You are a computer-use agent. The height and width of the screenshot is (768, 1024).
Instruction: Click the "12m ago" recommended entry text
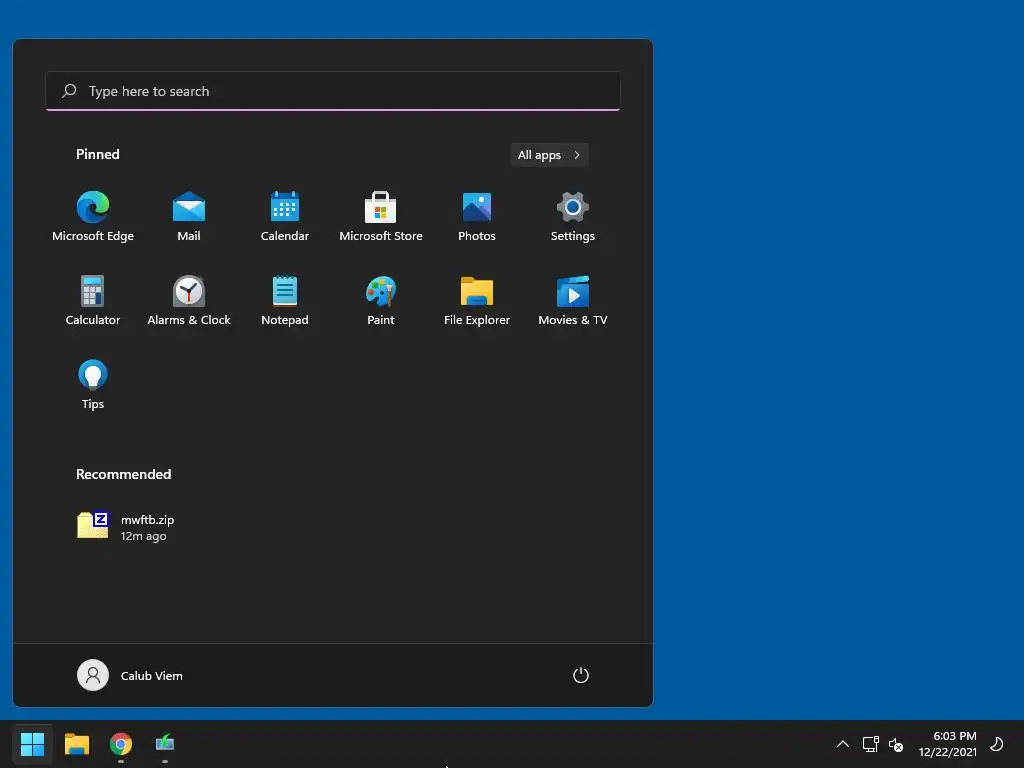144,536
